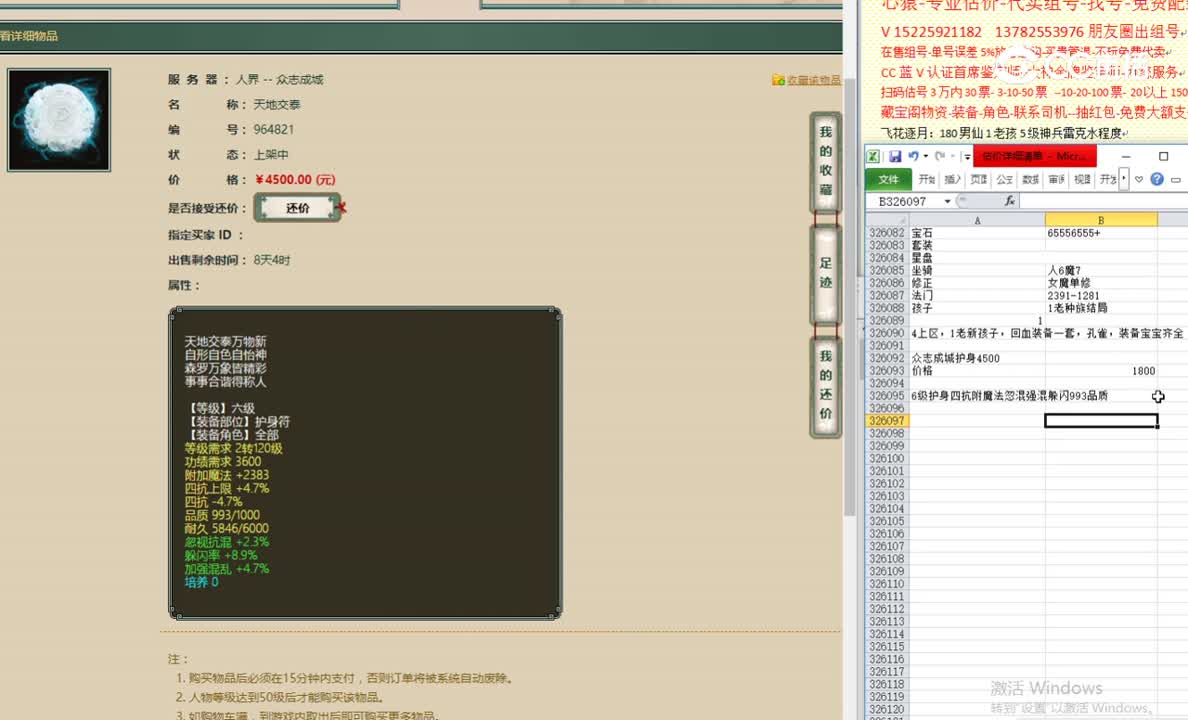Image resolution: width=1188 pixels, height=720 pixels.
Task: Click the Save icon in Excel's quick access toolbar
Action: 896,156
